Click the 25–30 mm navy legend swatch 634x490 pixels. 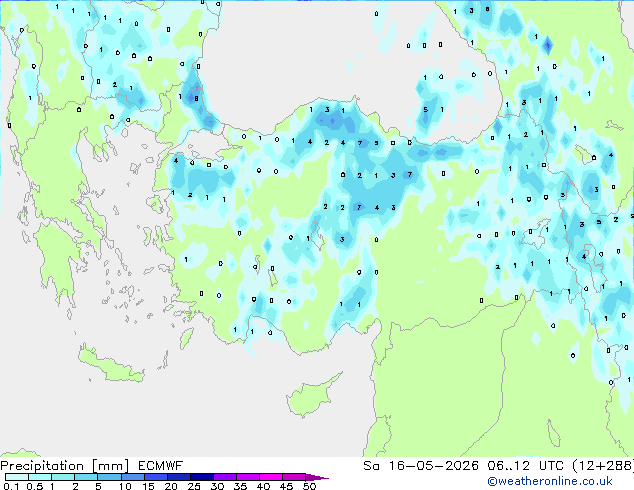tap(201, 477)
